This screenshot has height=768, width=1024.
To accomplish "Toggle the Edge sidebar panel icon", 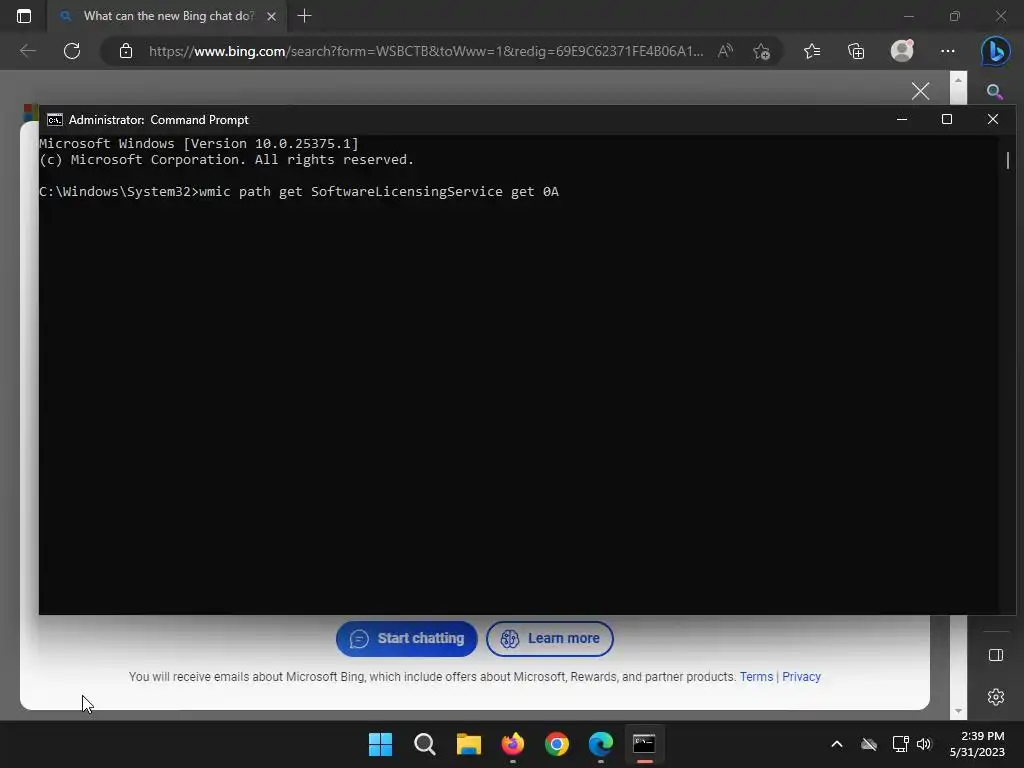I will (996, 655).
